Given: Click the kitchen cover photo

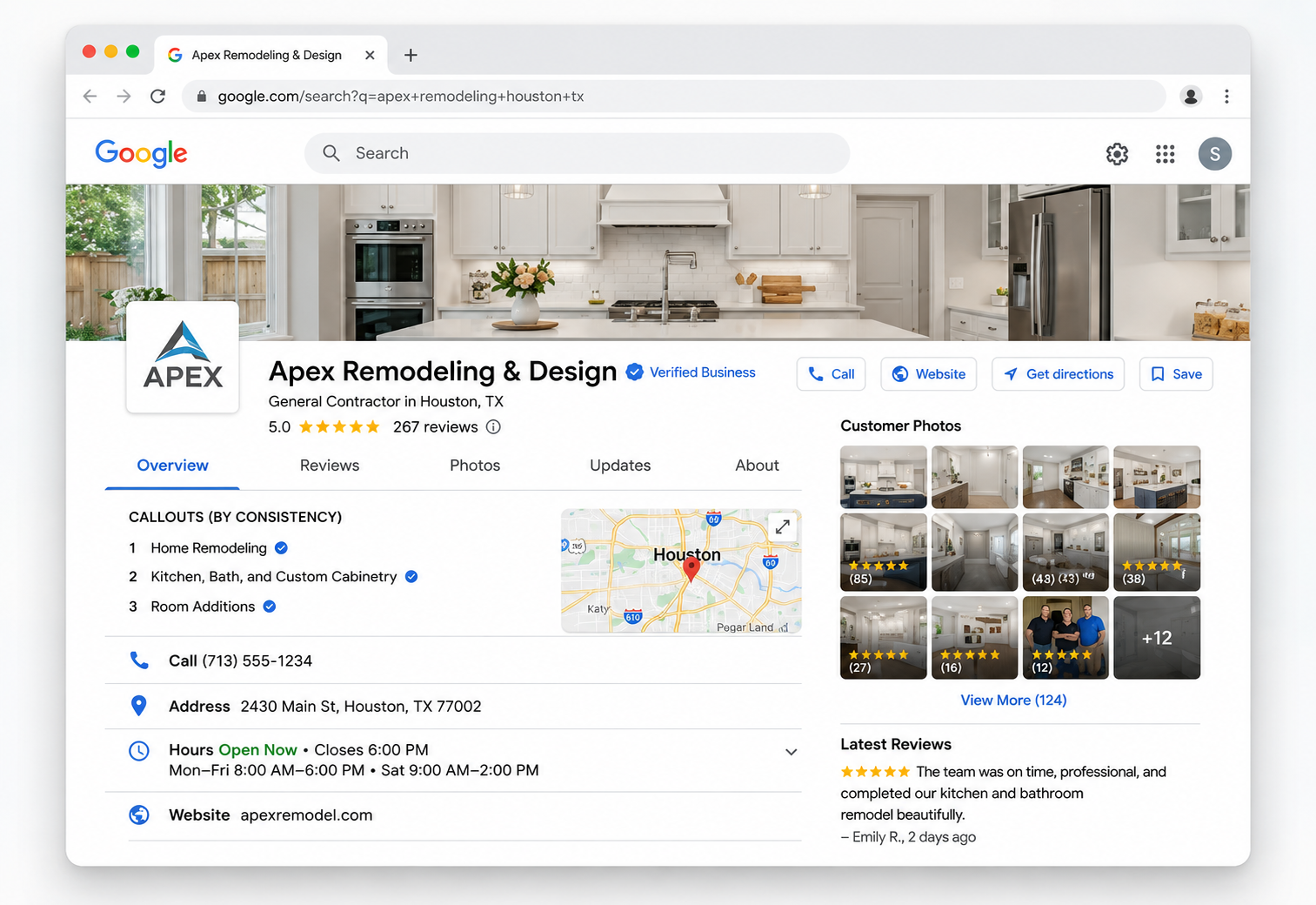Looking at the screenshot, I should (x=658, y=262).
